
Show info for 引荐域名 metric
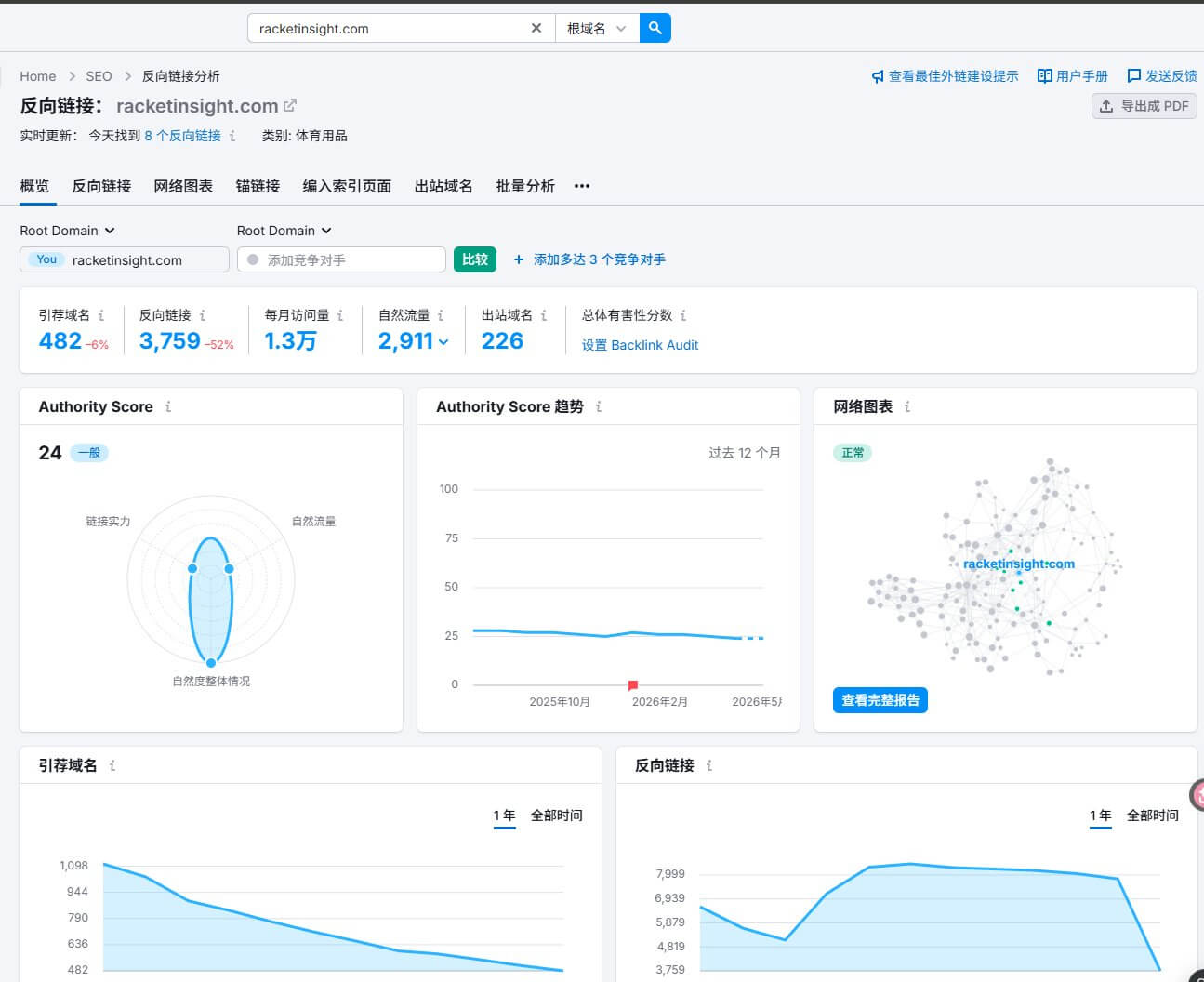click(x=101, y=315)
